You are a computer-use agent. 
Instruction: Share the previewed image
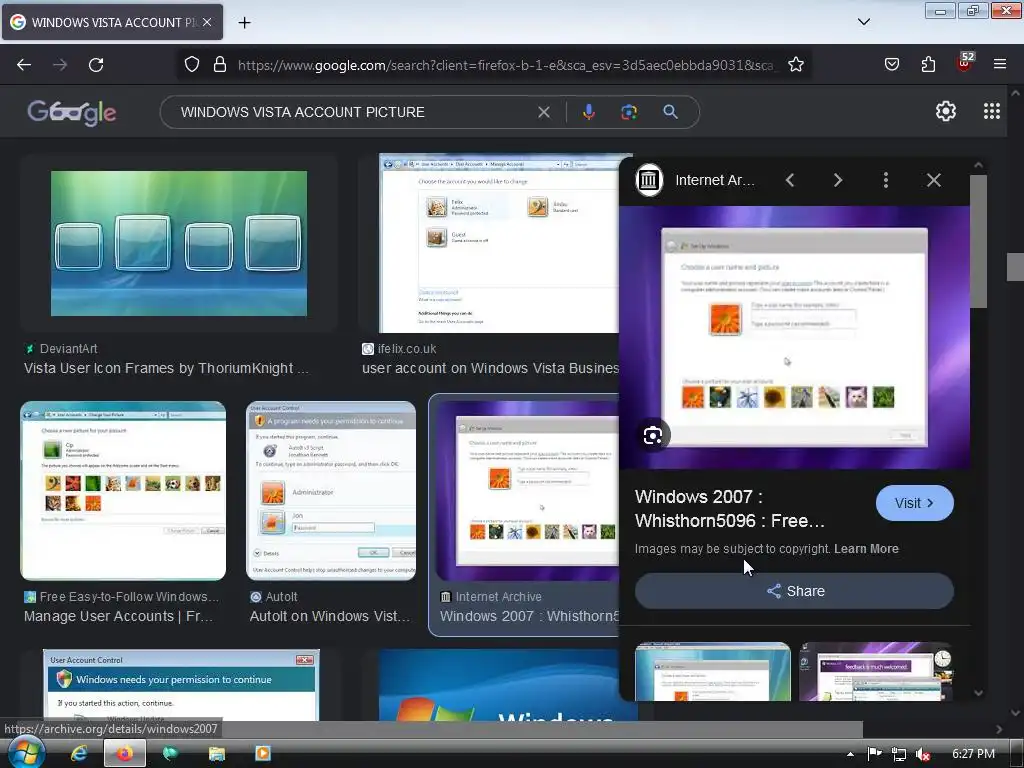(794, 591)
